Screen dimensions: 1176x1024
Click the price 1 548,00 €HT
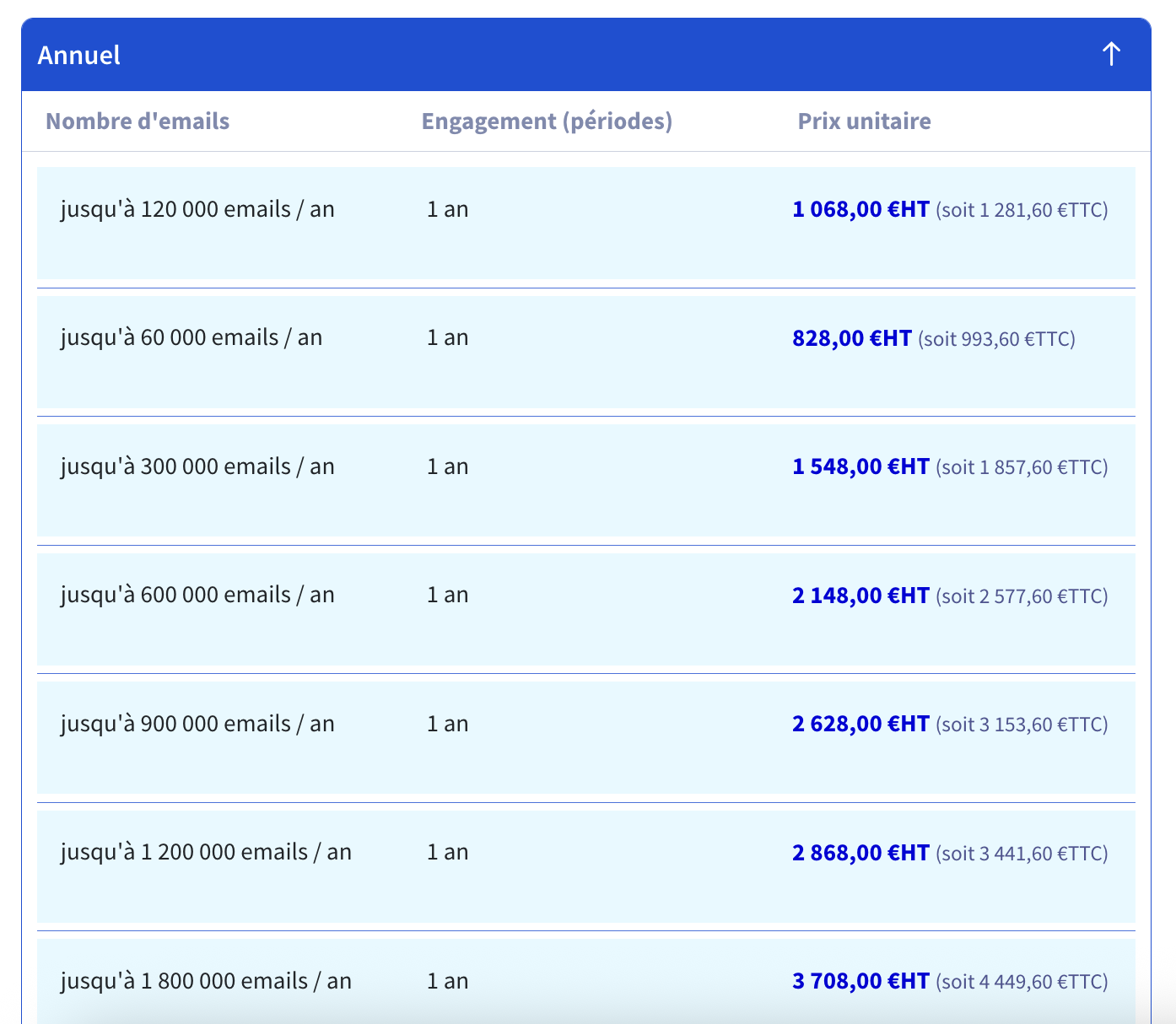click(x=860, y=466)
